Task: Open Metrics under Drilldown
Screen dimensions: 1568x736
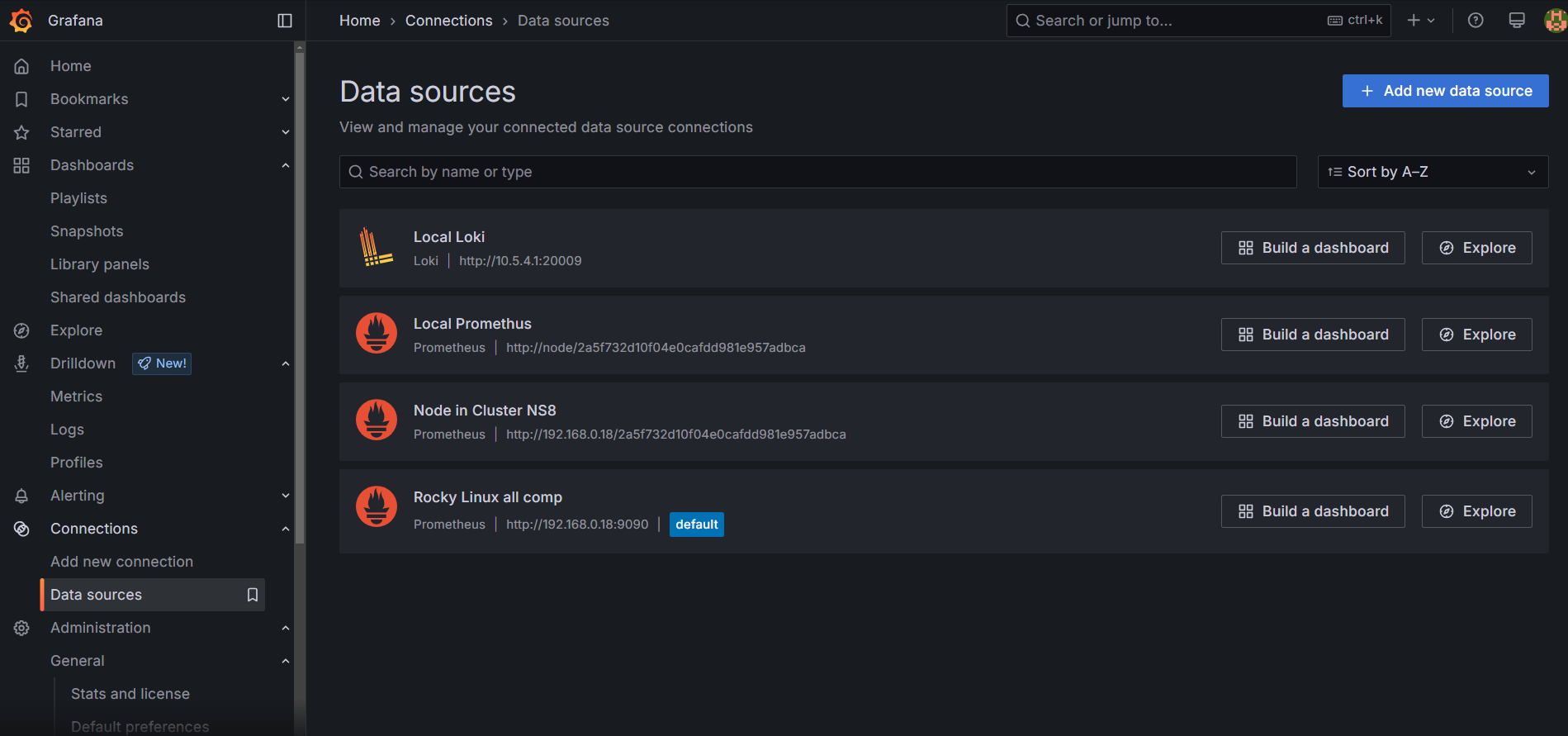Action: pyautogui.click(x=76, y=396)
